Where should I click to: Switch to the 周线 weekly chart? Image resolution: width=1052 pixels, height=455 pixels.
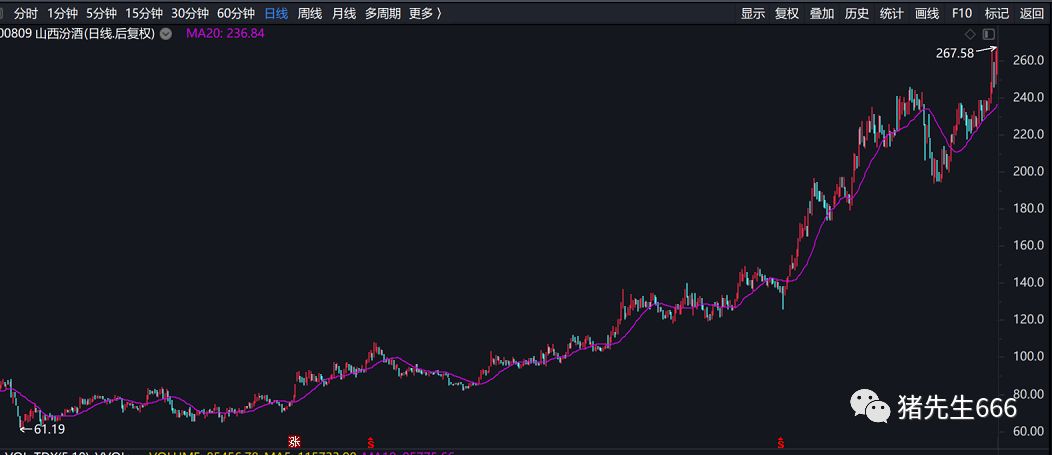309,13
